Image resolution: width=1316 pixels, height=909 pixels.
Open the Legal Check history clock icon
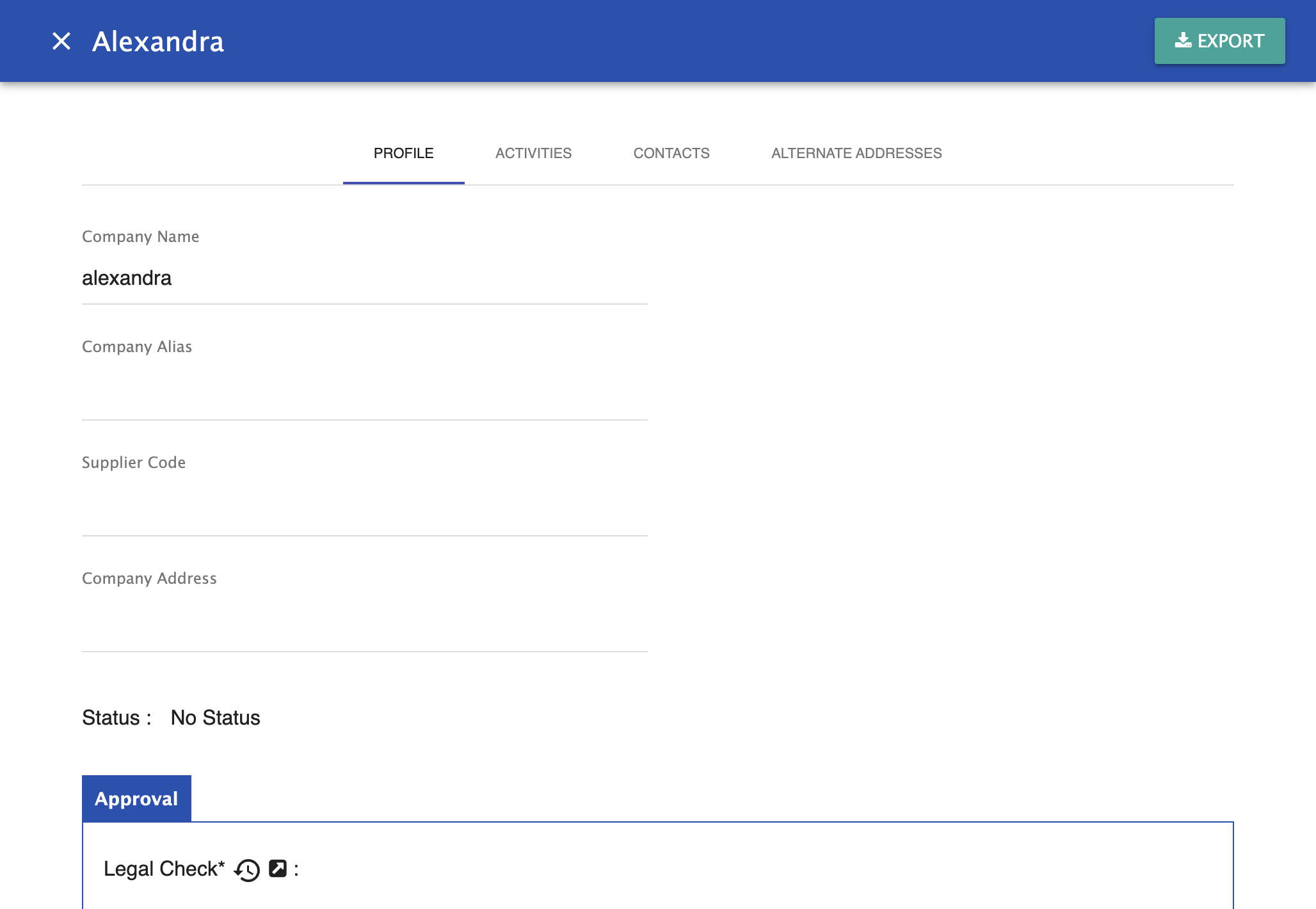tap(247, 869)
